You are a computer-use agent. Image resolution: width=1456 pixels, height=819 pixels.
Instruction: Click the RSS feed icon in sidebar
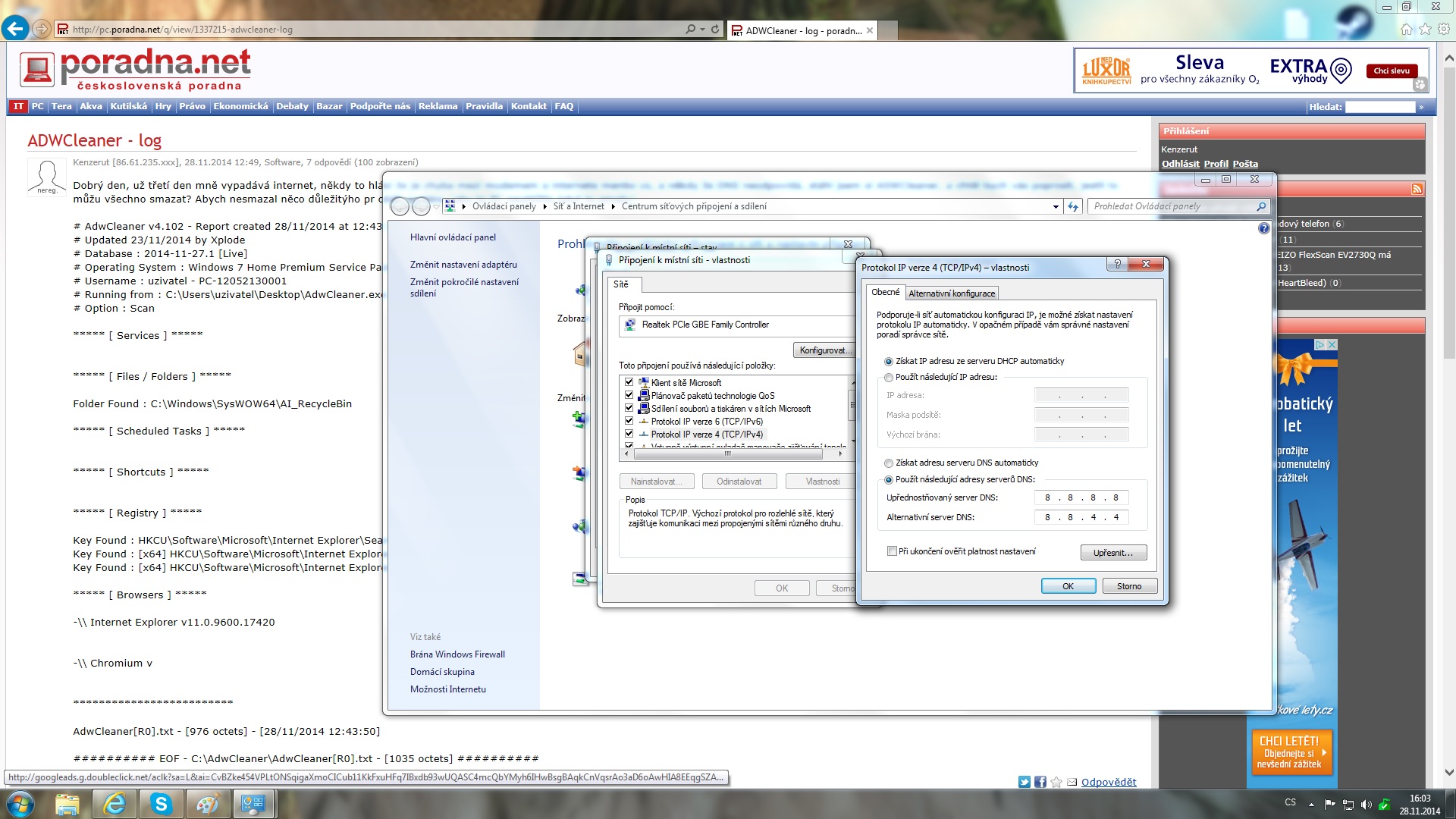(1417, 190)
